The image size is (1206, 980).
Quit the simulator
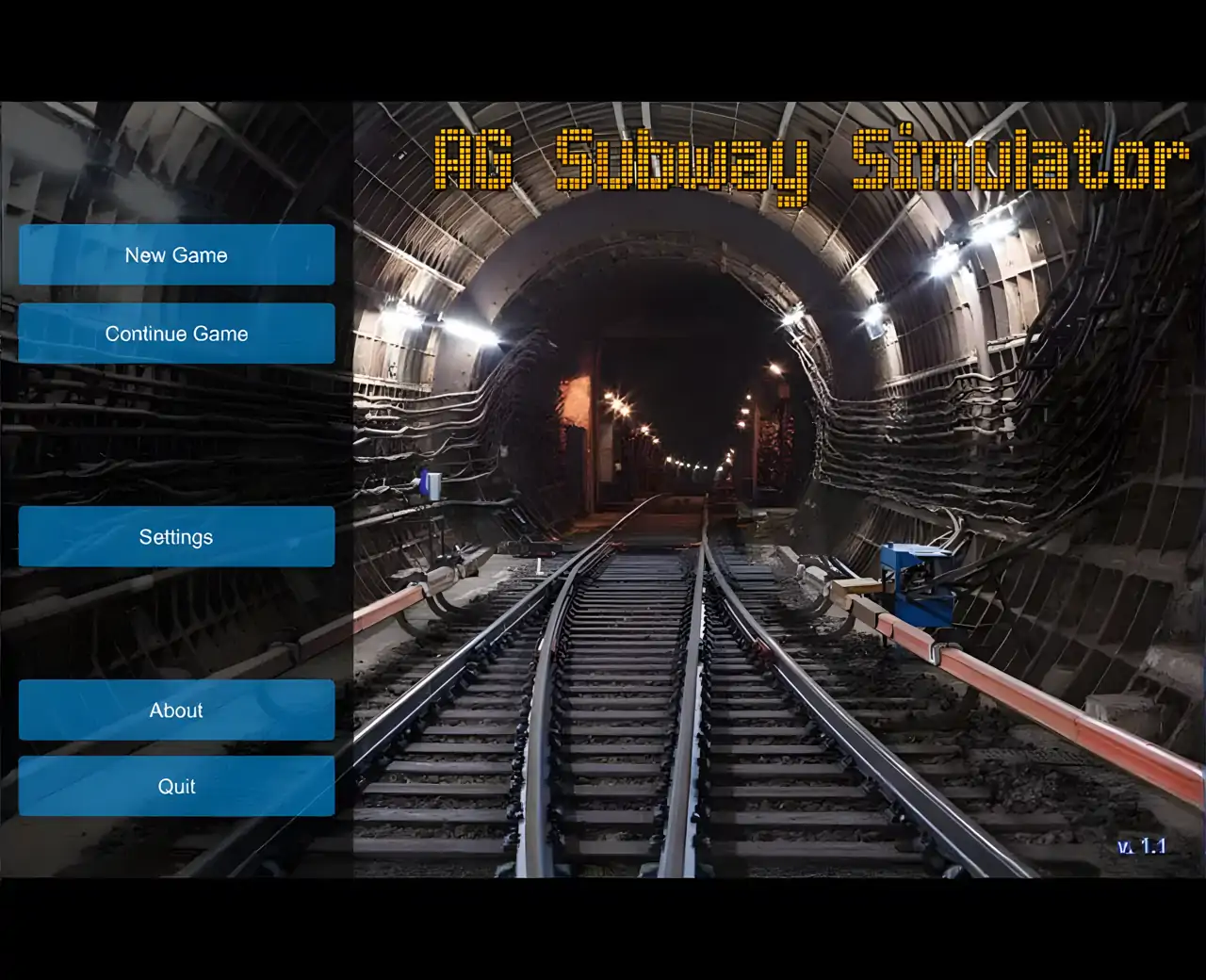176,786
